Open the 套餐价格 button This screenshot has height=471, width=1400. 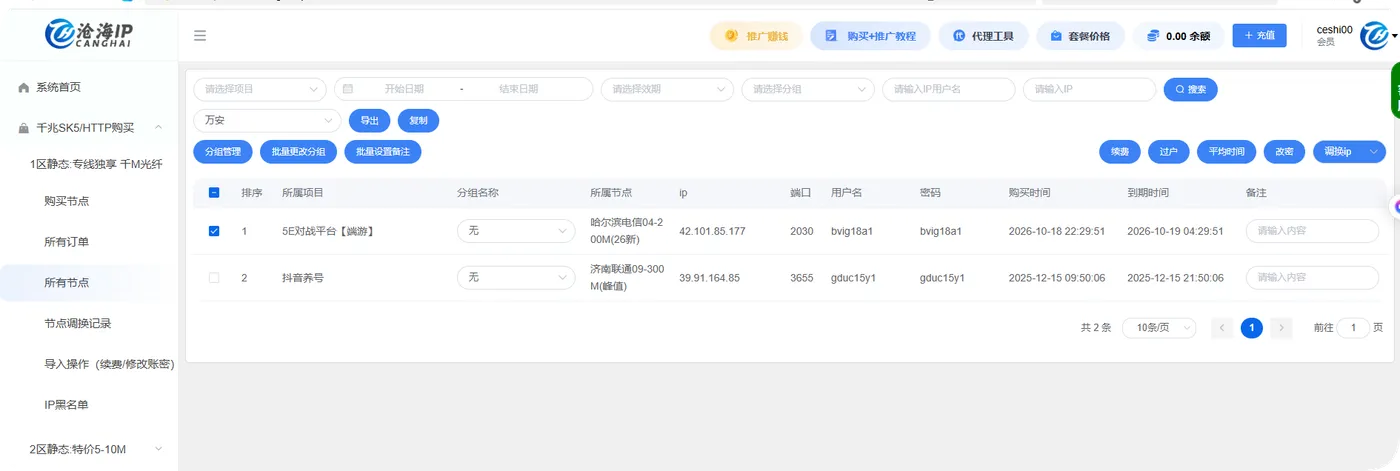coord(1080,36)
